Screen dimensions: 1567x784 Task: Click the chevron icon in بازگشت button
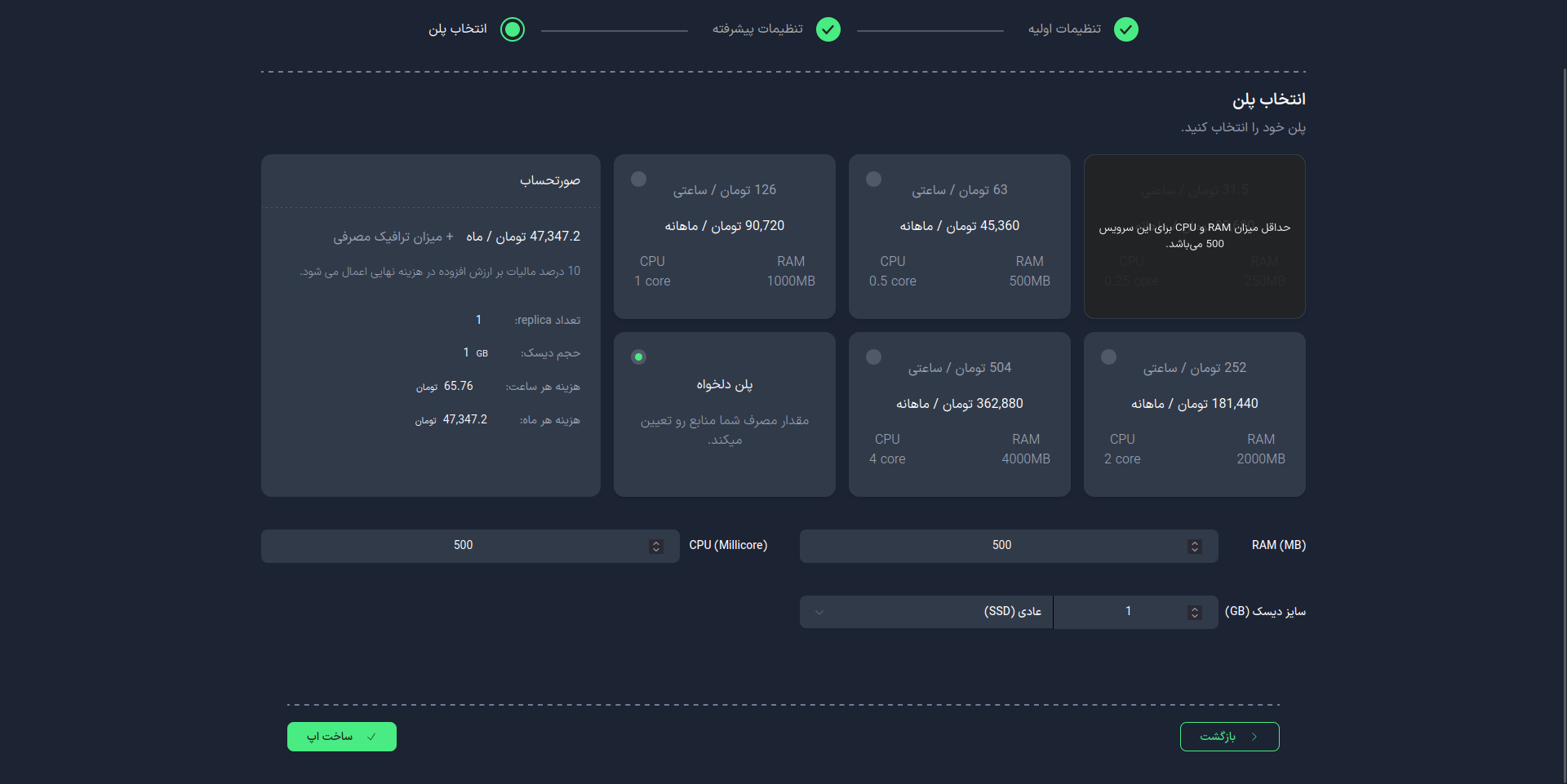pos(1254,737)
